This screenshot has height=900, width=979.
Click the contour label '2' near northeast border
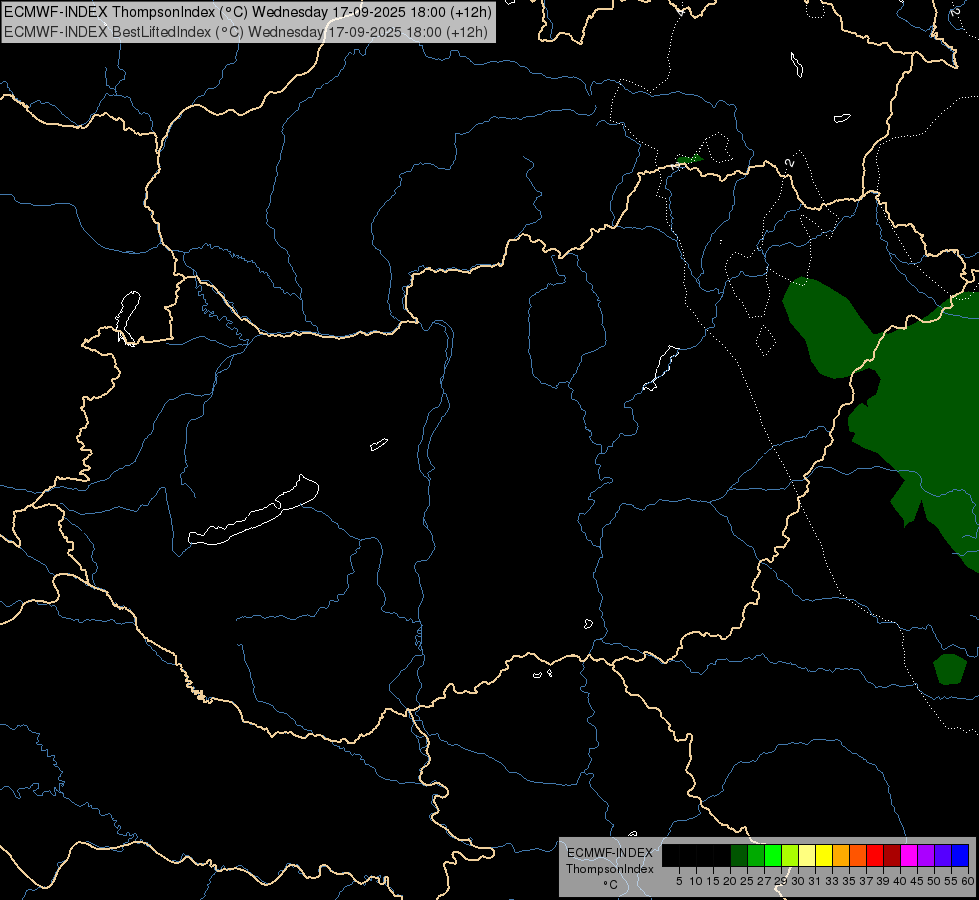[x=790, y=163]
